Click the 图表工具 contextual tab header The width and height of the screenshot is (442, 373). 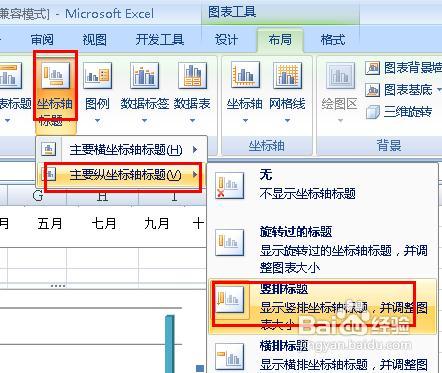(232, 12)
